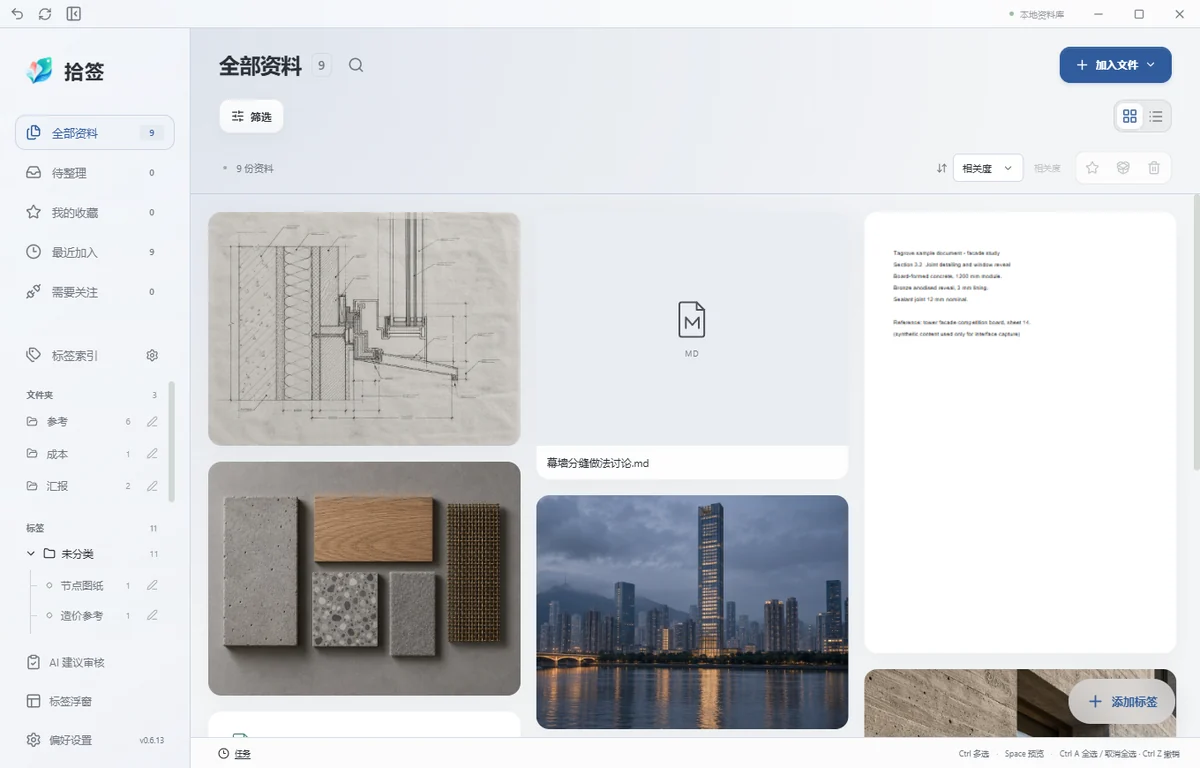Click the file name 幕墙分缝做法讨论.md
Screen dimensions: 1200x768
pyautogui.click(x=598, y=463)
